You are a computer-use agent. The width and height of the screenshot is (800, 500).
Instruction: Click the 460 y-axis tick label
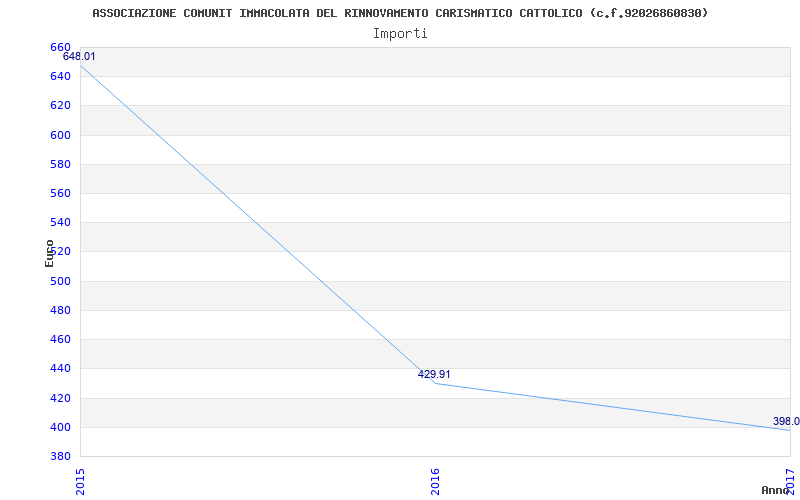pos(60,339)
